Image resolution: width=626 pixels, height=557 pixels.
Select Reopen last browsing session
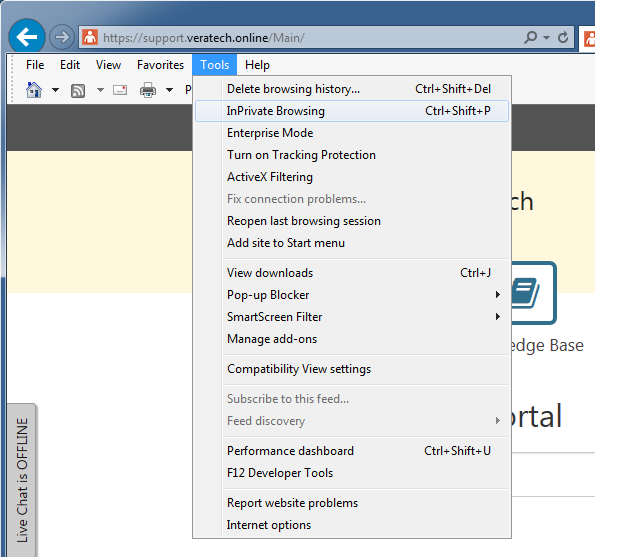(x=352, y=221)
